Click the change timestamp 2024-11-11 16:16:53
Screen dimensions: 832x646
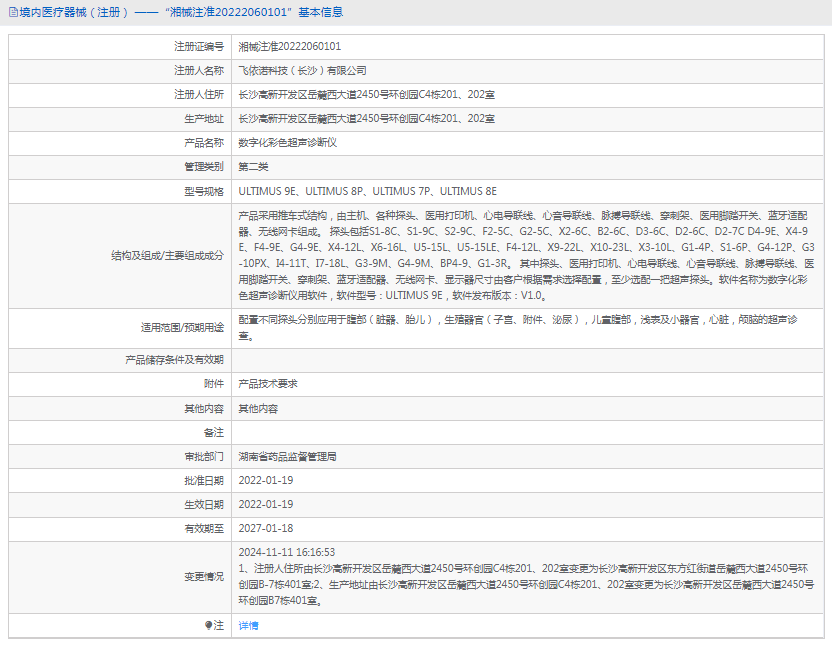(x=287, y=552)
